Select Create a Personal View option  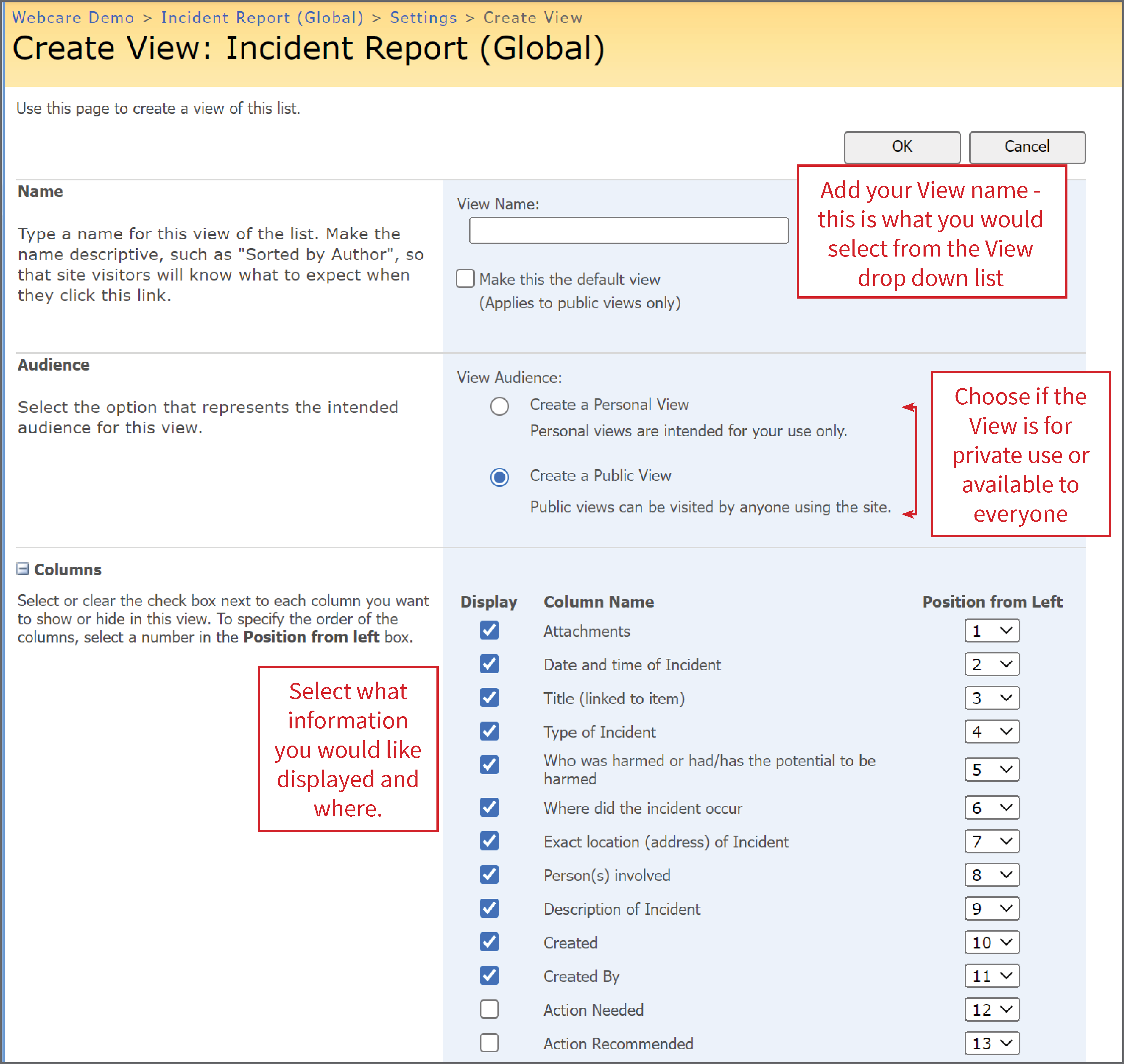(499, 406)
